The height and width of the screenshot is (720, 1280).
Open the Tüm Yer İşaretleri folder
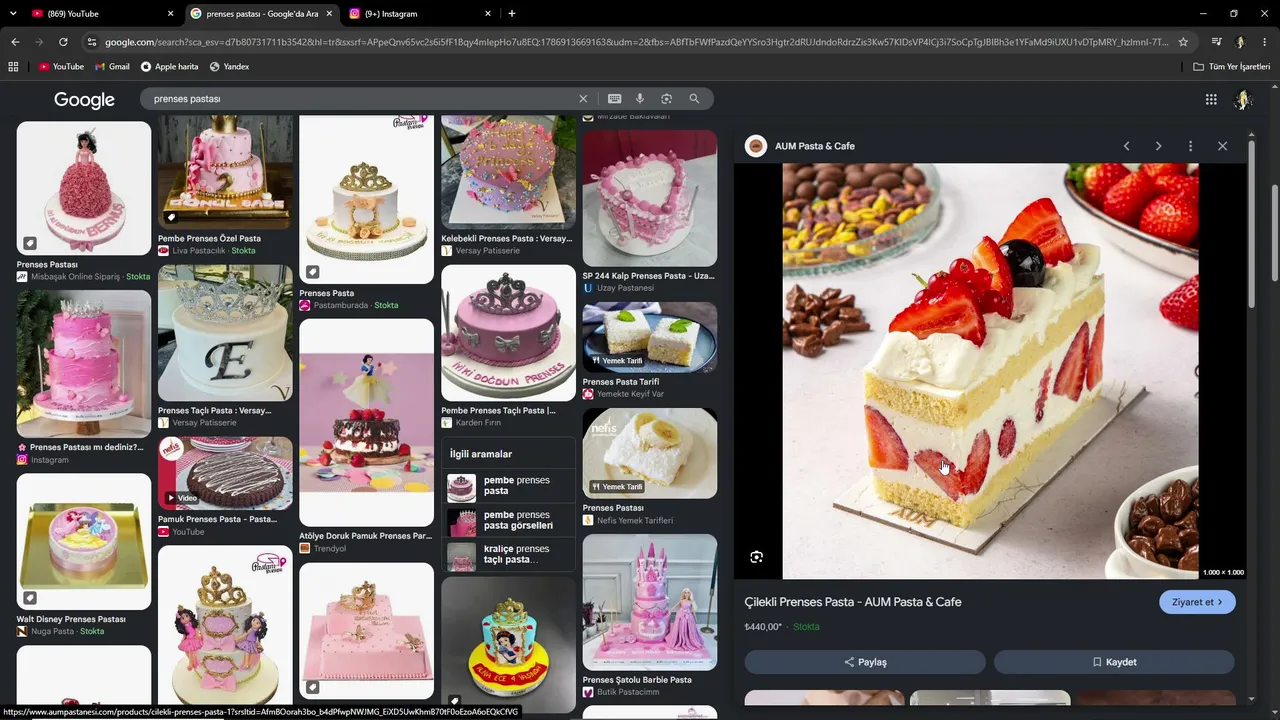1231,67
